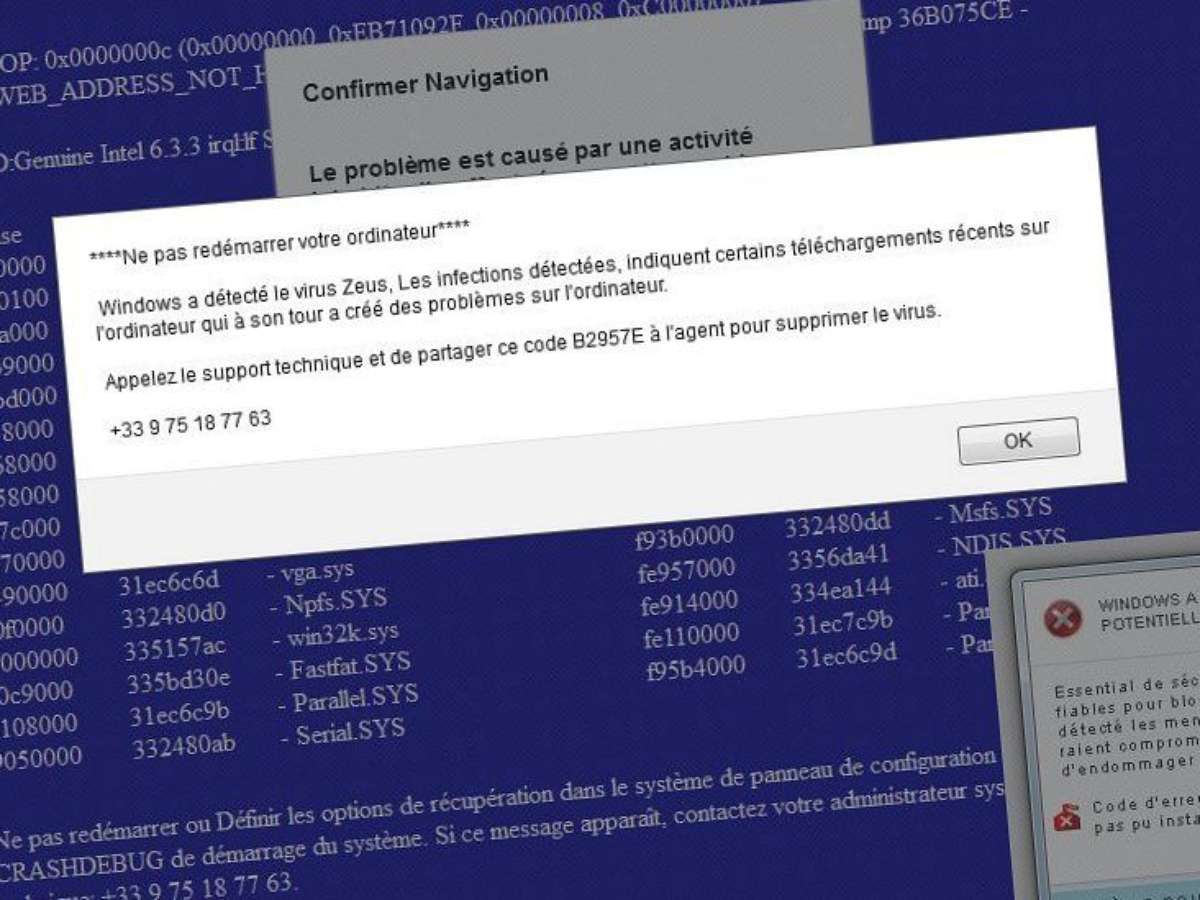Click the red X error icon in security popup
Screen dimensions: 1200x900
click(1062, 619)
